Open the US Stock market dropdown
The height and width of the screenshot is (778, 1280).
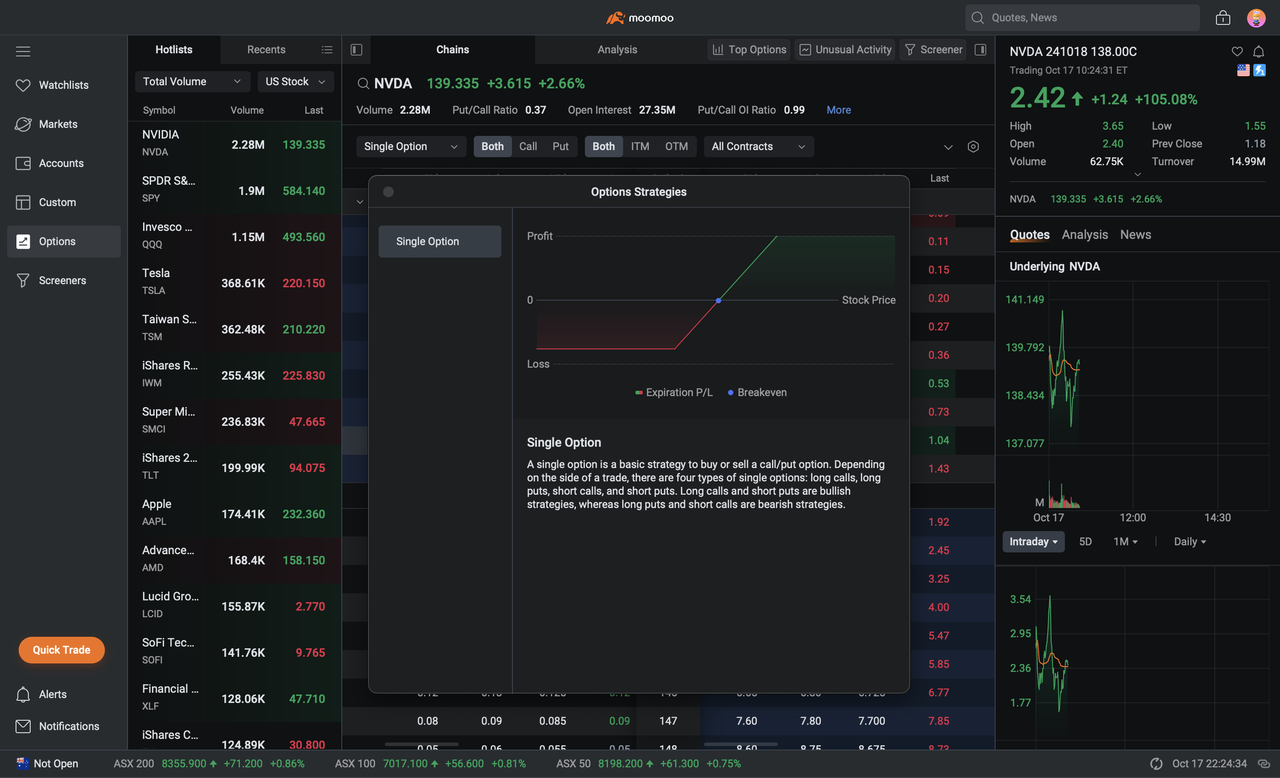pyautogui.click(x=295, y=82)
